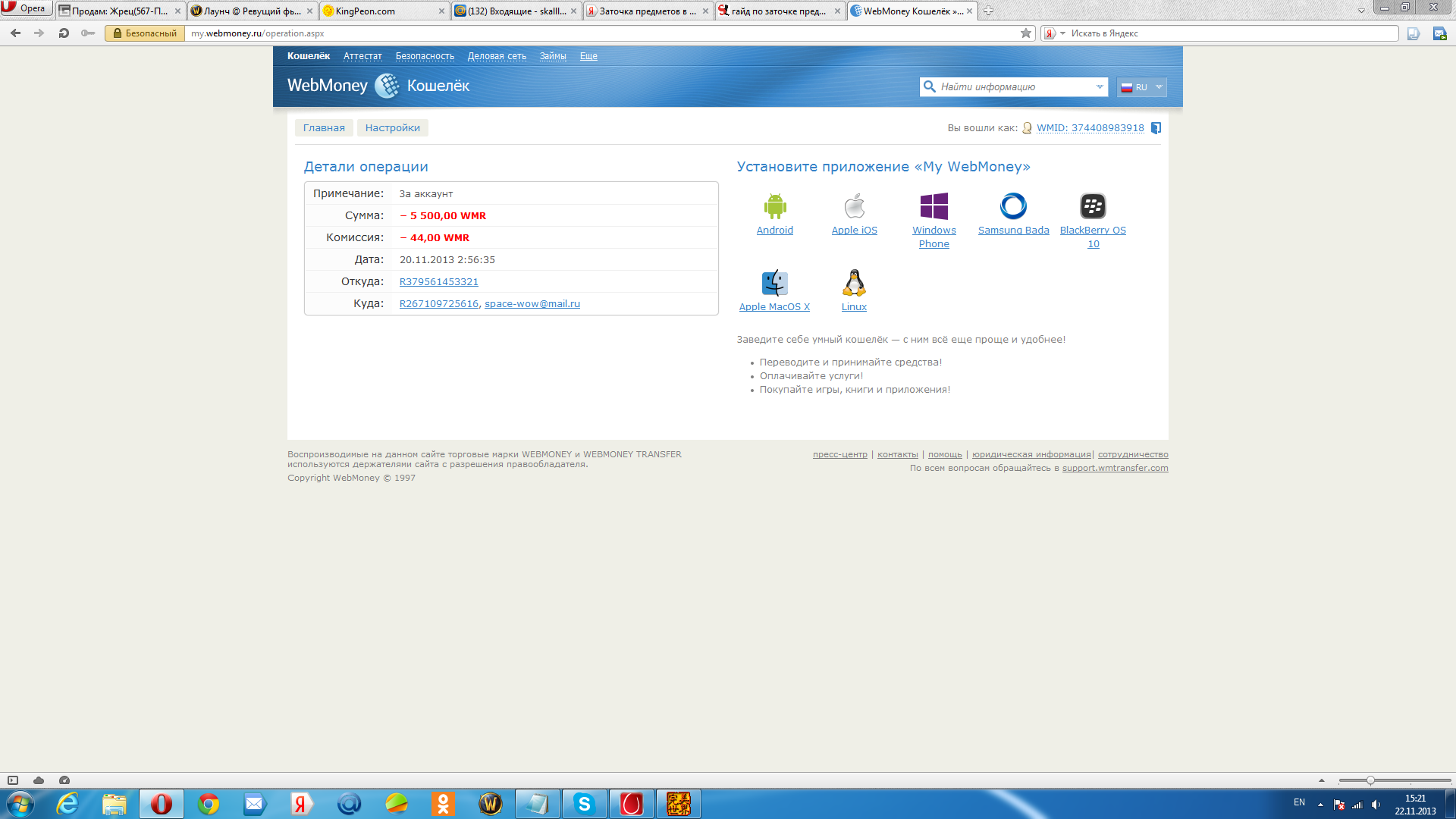Expand the tab list dropdown arrow
1456x819 pixels.
(x=1361, y=11)
